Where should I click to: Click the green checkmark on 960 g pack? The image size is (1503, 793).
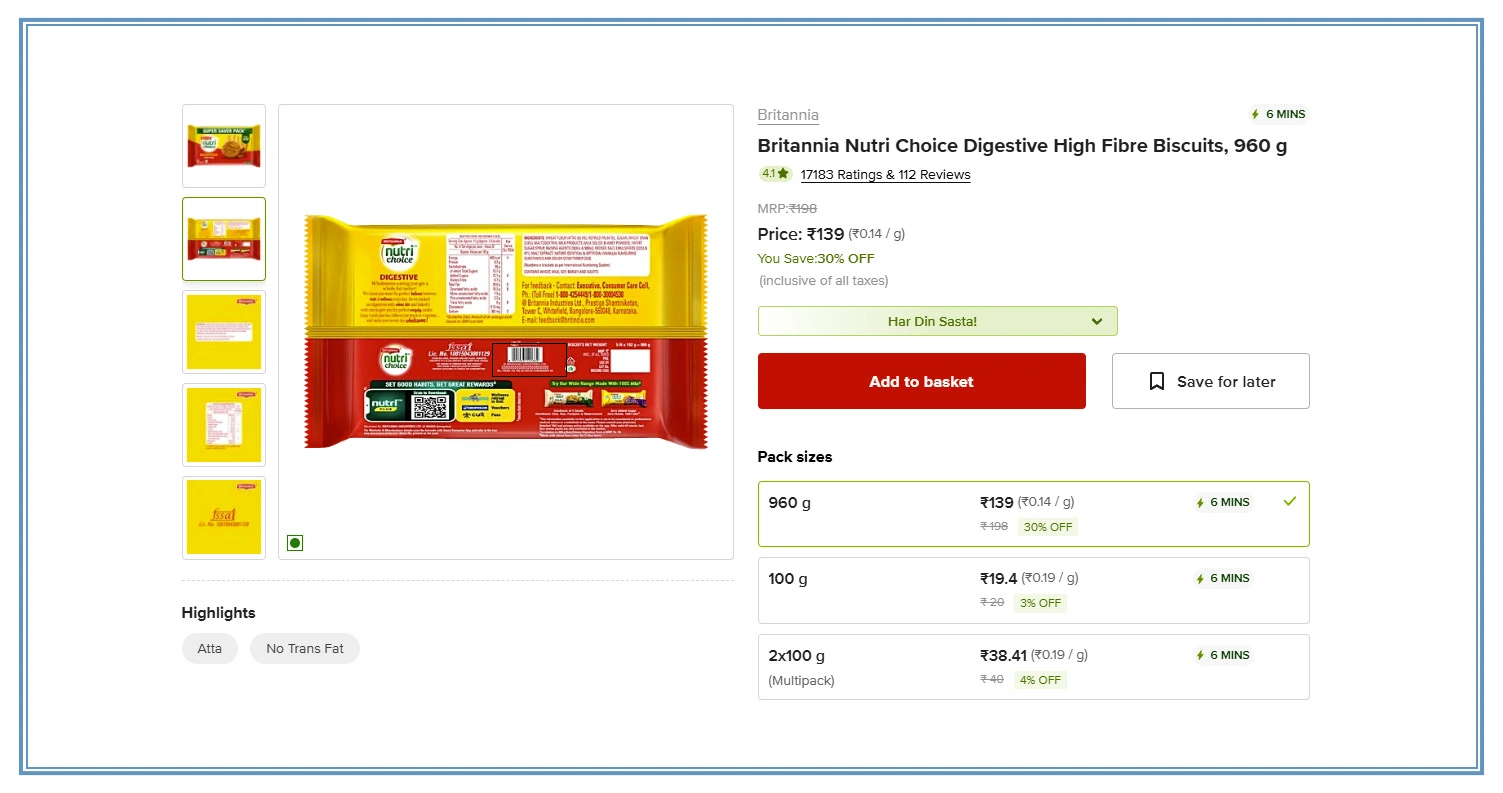[1289, 501]
